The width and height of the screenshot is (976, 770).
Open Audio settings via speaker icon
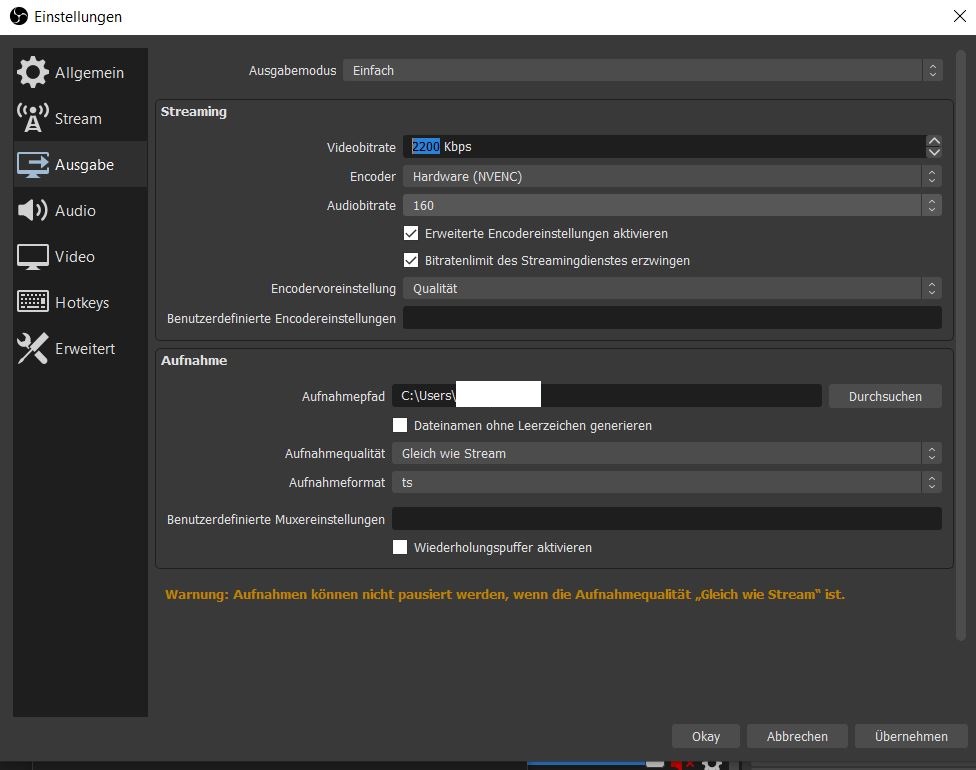click(x=33, y=210)
